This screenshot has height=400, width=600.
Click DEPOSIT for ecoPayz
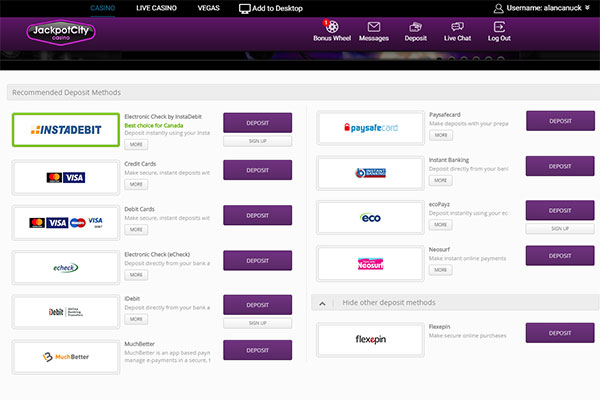[x=560, y=211]
